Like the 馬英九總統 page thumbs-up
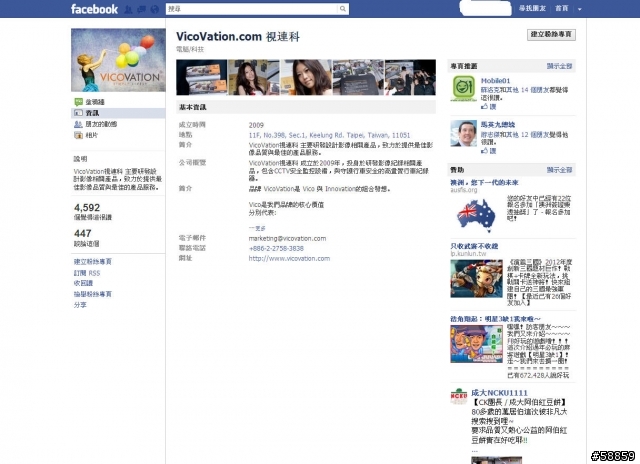 tap(489, 151)
